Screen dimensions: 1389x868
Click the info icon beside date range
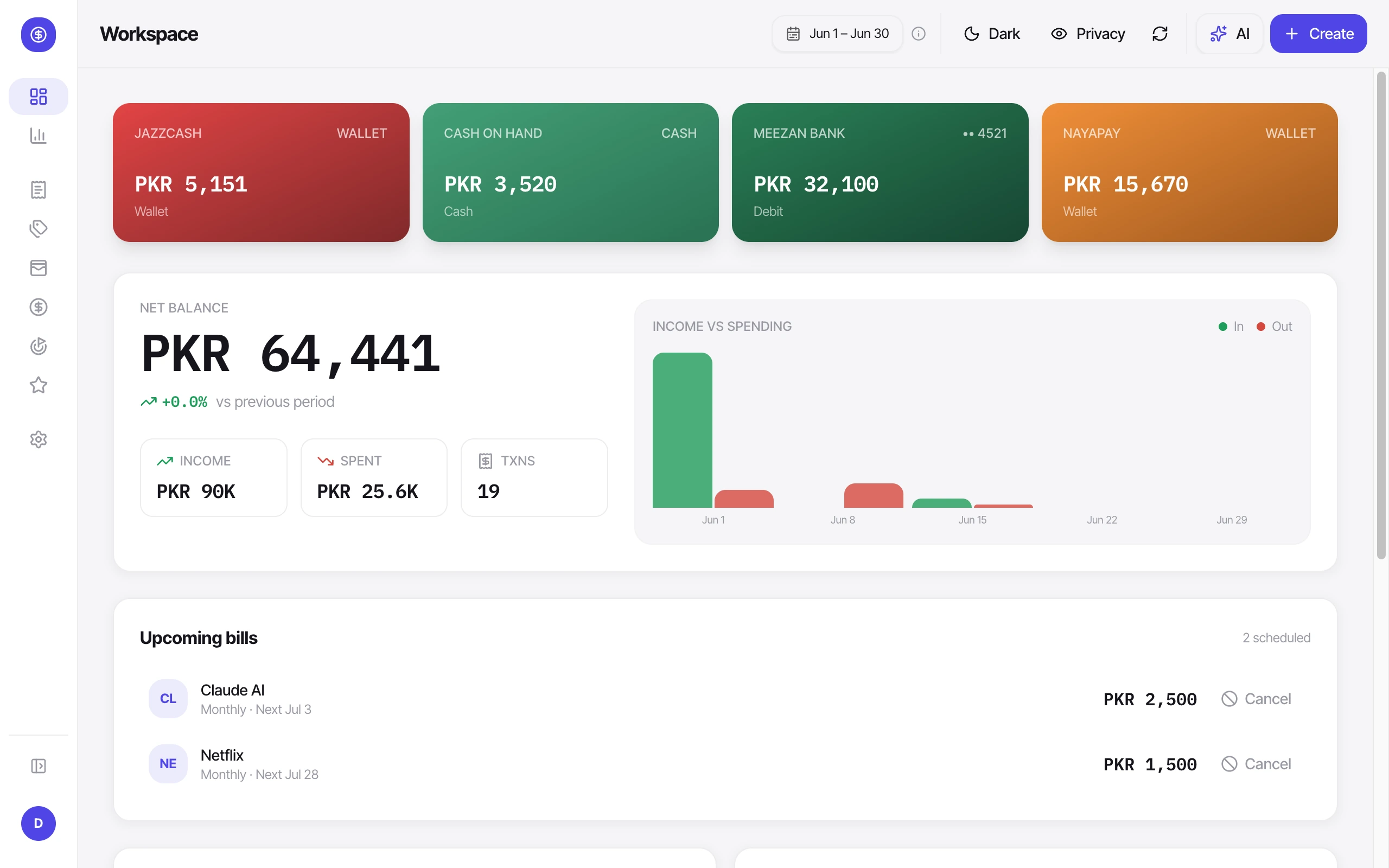coord(919,34)
